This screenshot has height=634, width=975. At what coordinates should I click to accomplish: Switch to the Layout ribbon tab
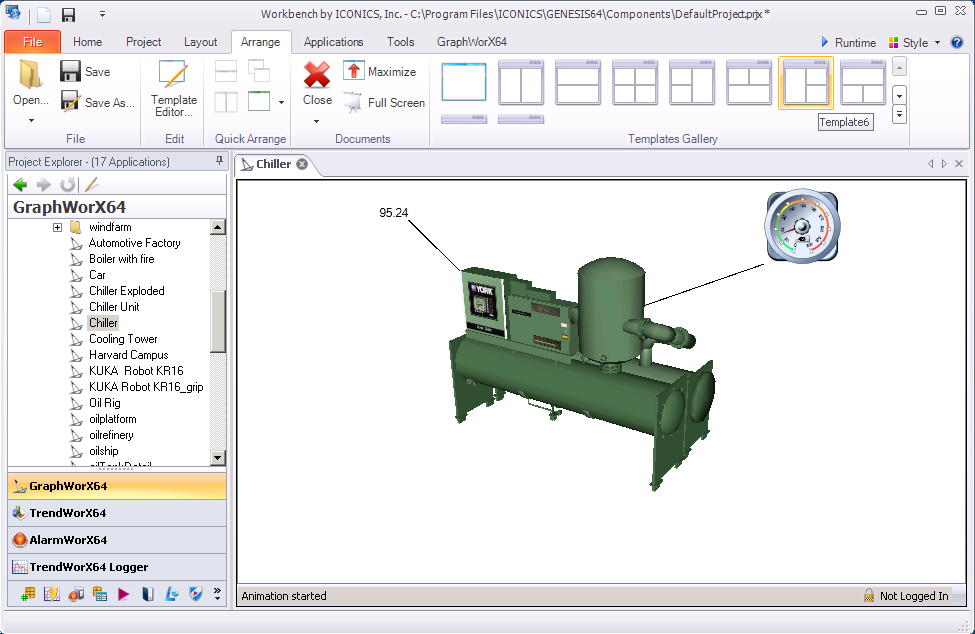click(200, 42)
